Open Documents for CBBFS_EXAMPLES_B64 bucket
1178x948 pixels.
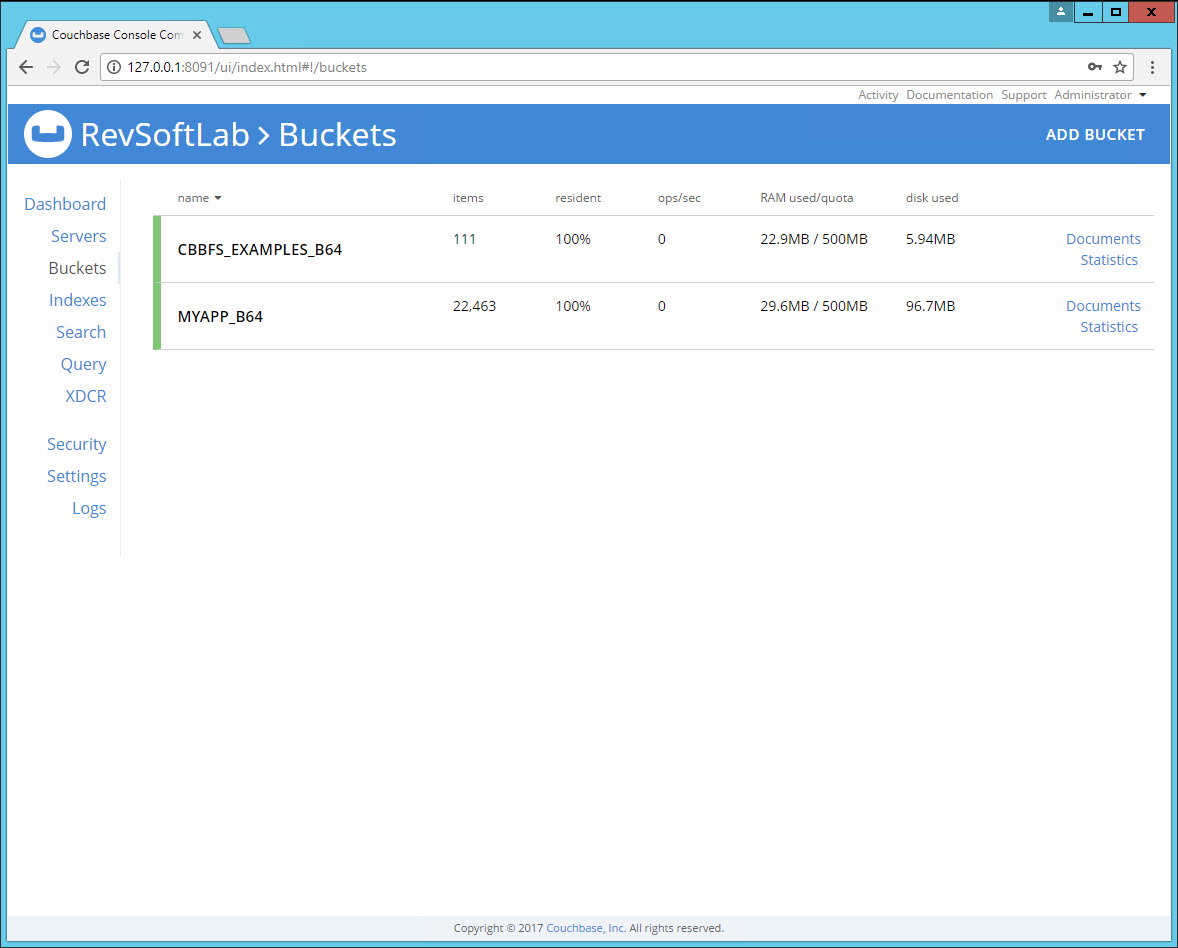point(1103,239)
